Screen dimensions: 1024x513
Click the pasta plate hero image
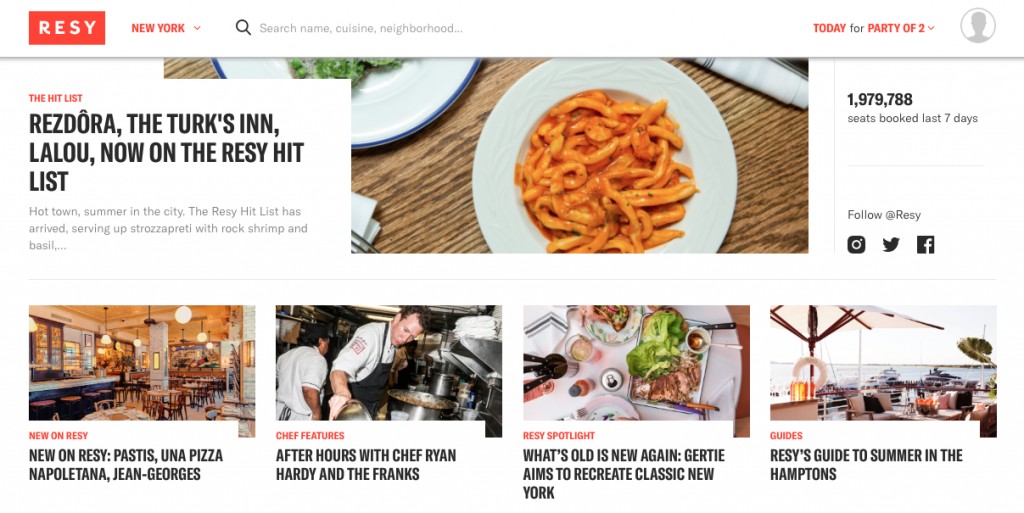(579, 155)
